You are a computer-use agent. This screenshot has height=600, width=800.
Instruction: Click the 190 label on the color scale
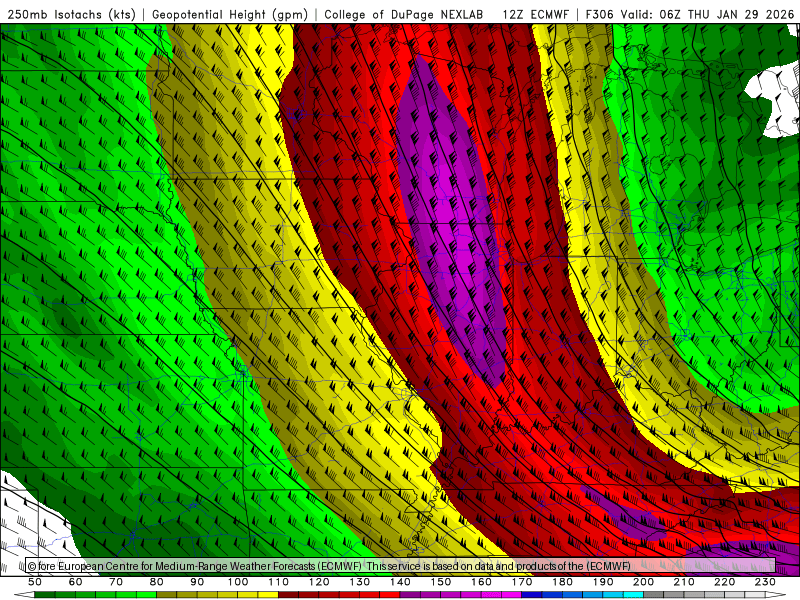tap(603, 582)
